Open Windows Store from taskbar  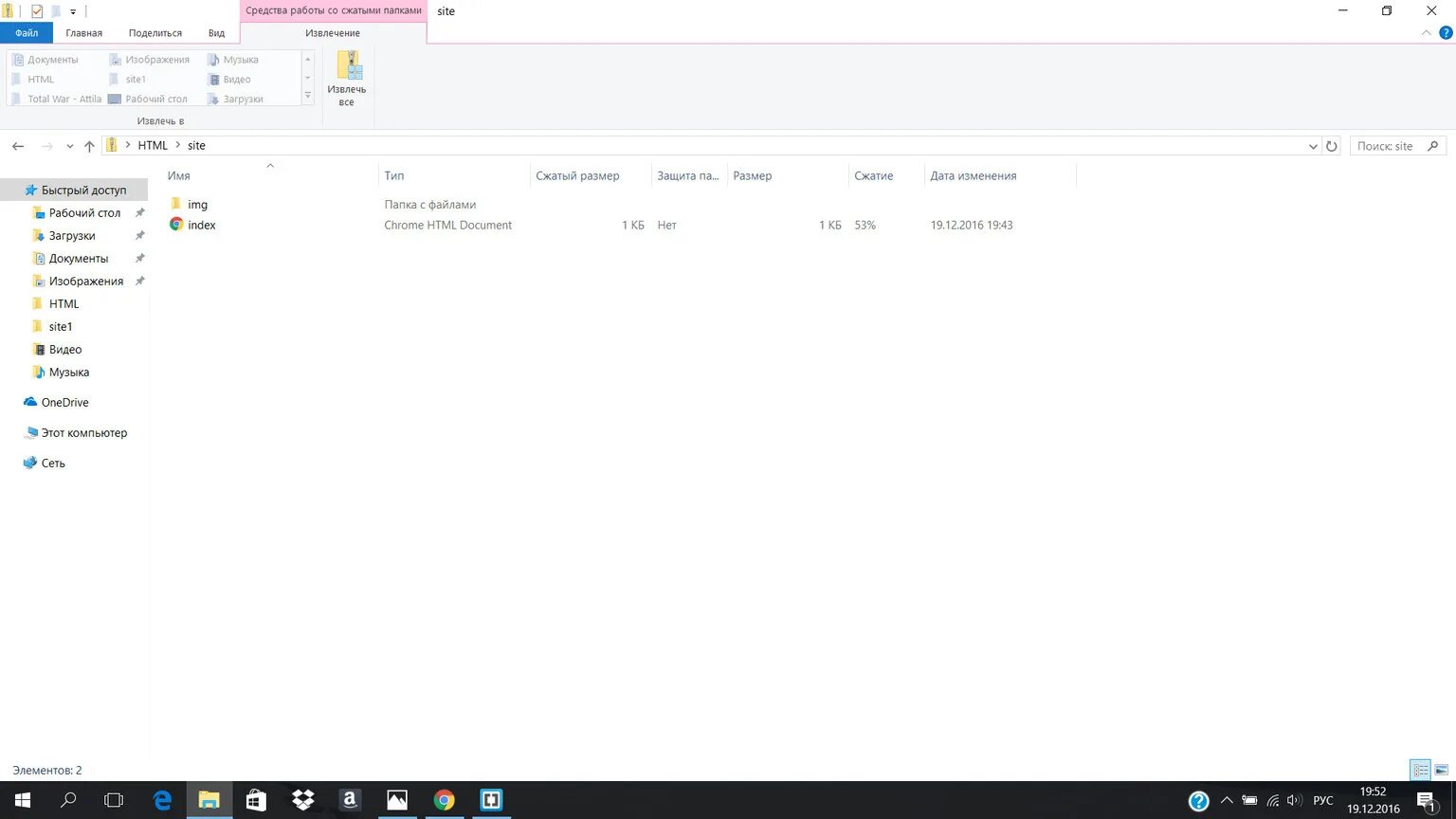(x=256, y=800)
